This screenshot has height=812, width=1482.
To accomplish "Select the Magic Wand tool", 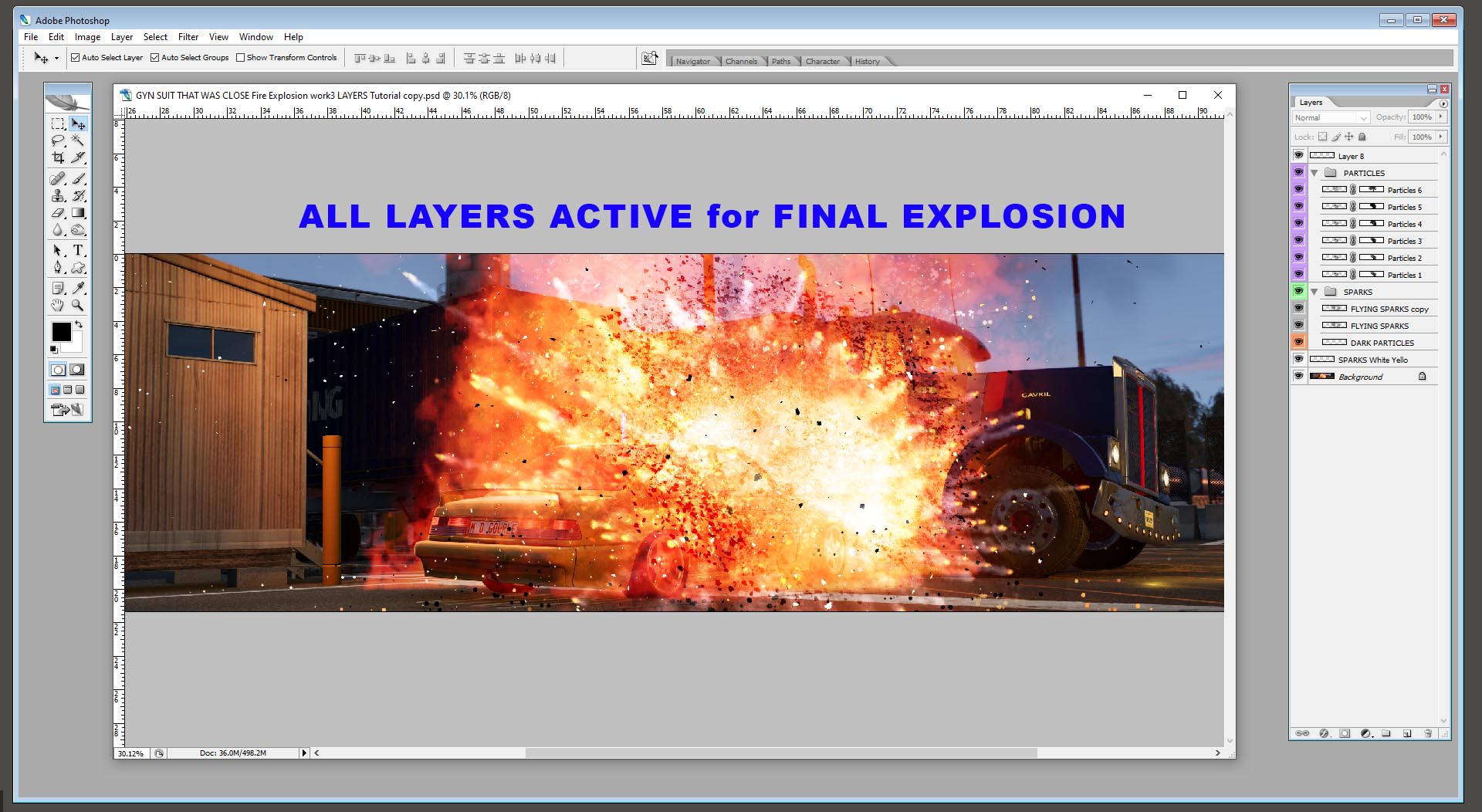I will pyautogui.click(x=78, y=140).
